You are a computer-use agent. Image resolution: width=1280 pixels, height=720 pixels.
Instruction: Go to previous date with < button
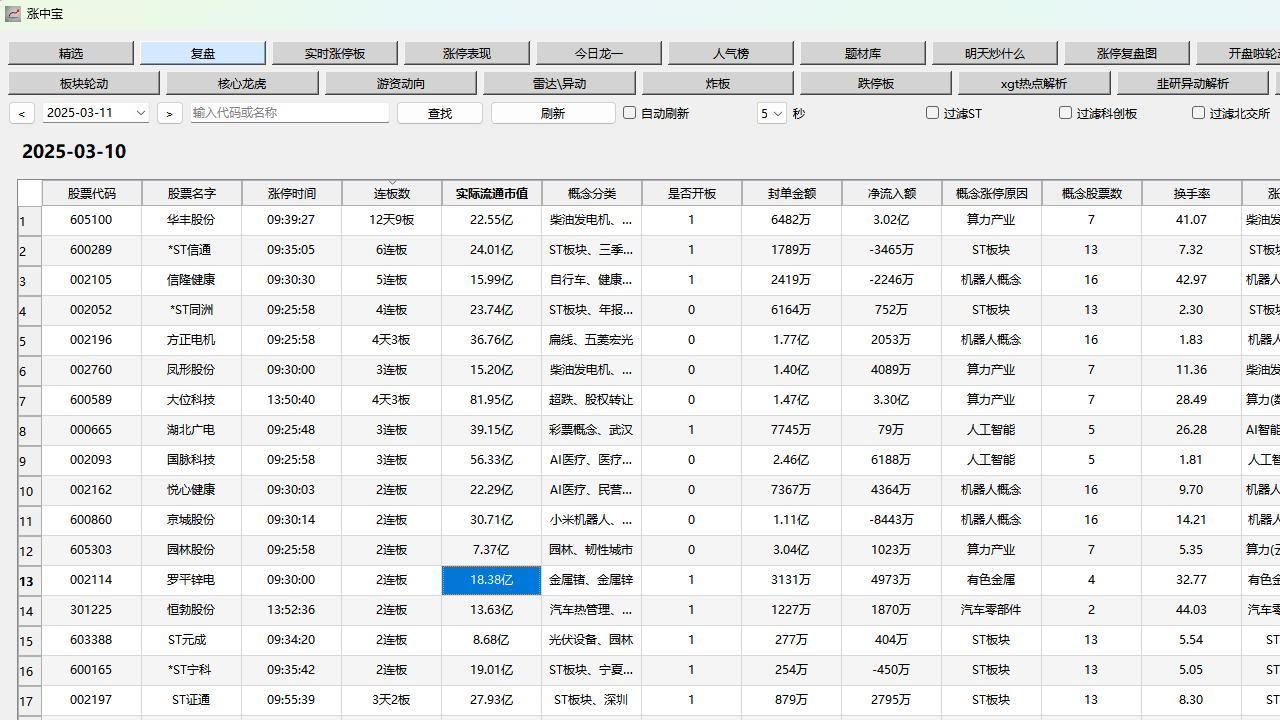coord(22,113)
